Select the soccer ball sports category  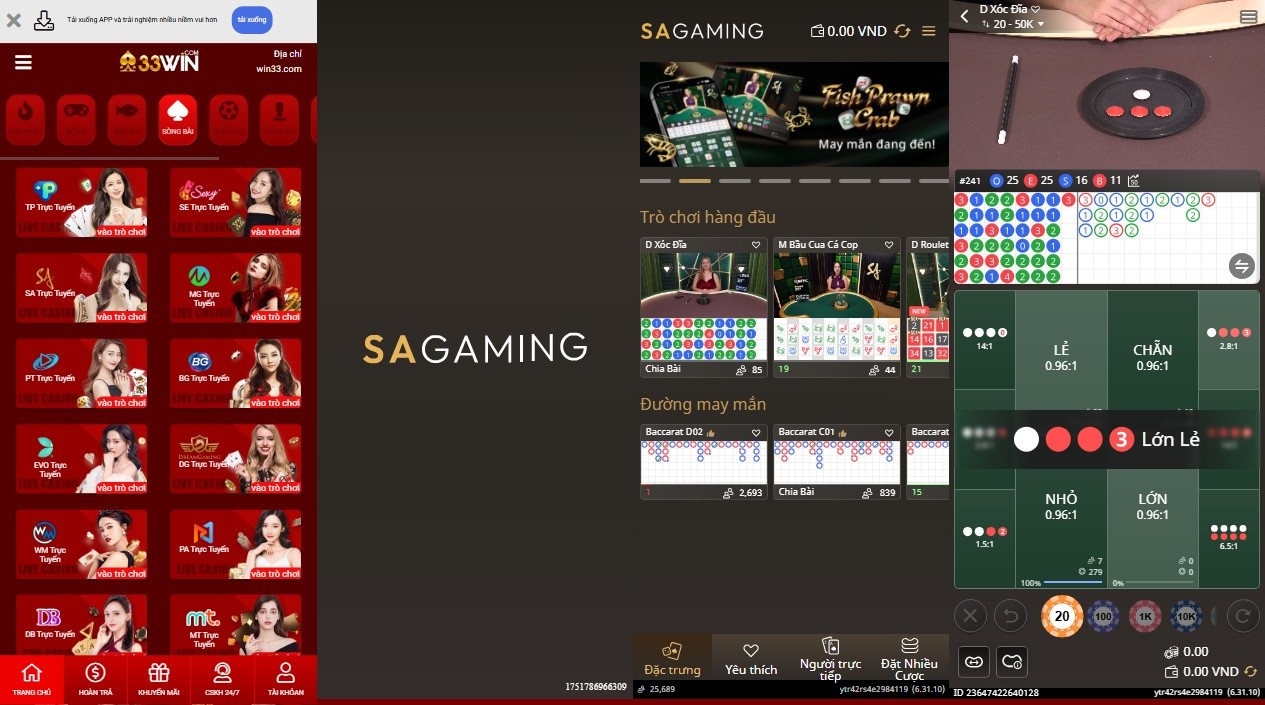pyautogui.click(x=228, y=119)
